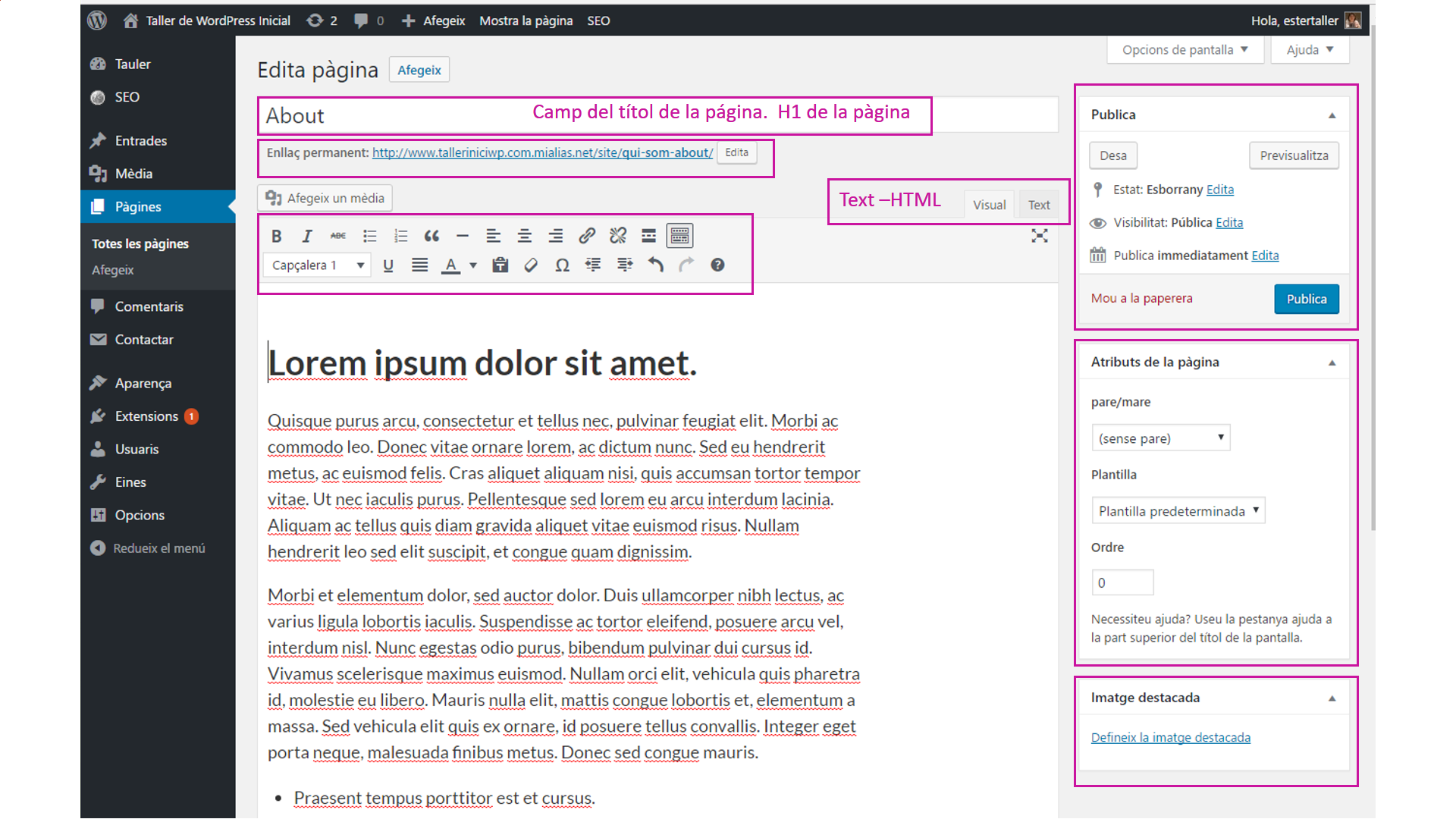Click the blue Publica button
The image size is (1456, 819).
click(x=1306, y=299)
